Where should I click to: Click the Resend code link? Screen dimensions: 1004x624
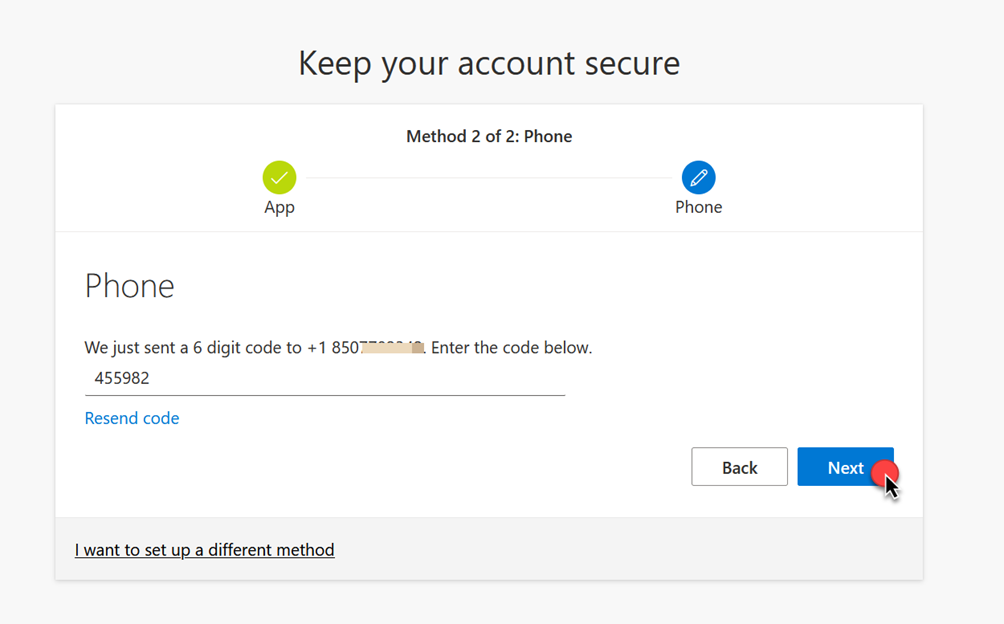tap(131, 418)
